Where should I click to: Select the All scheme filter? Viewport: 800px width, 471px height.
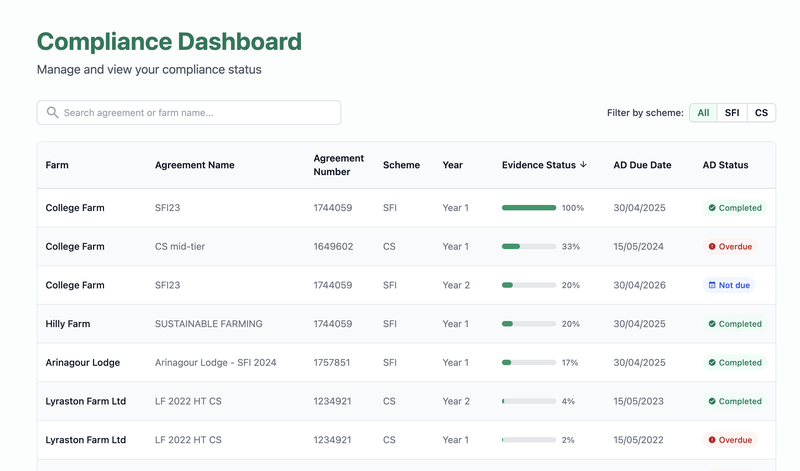click(703, 113)
